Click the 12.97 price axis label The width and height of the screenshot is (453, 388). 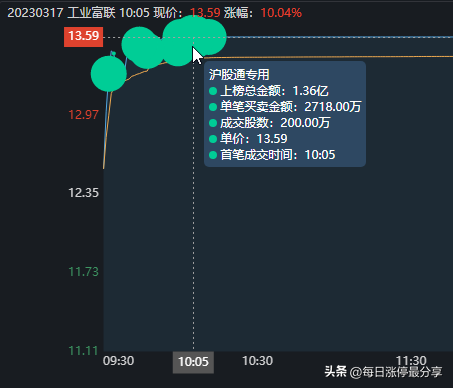83,115
